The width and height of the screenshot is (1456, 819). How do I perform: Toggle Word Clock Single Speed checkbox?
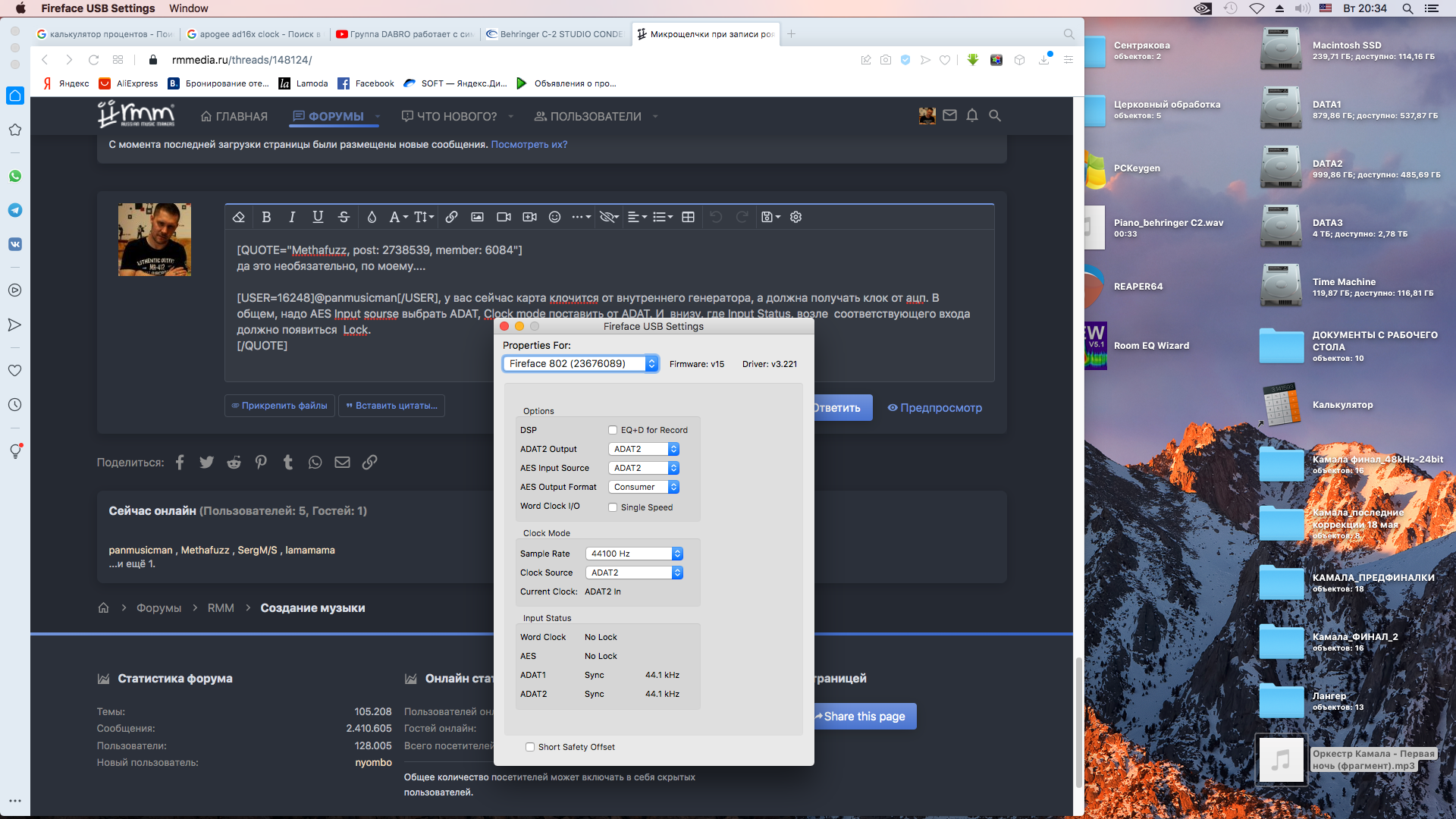613,507
